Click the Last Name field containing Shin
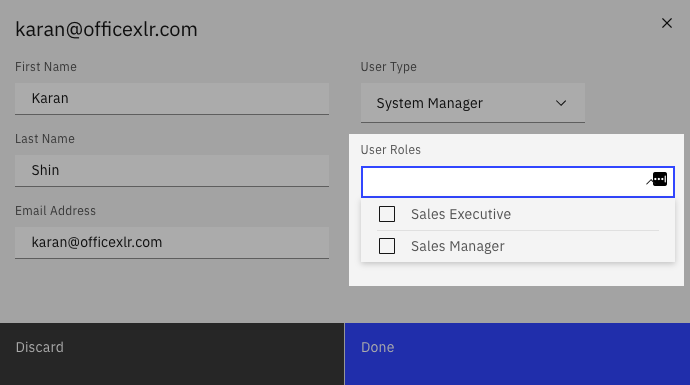This screenshot has width=690, height=385. click(x=172, y=171)
